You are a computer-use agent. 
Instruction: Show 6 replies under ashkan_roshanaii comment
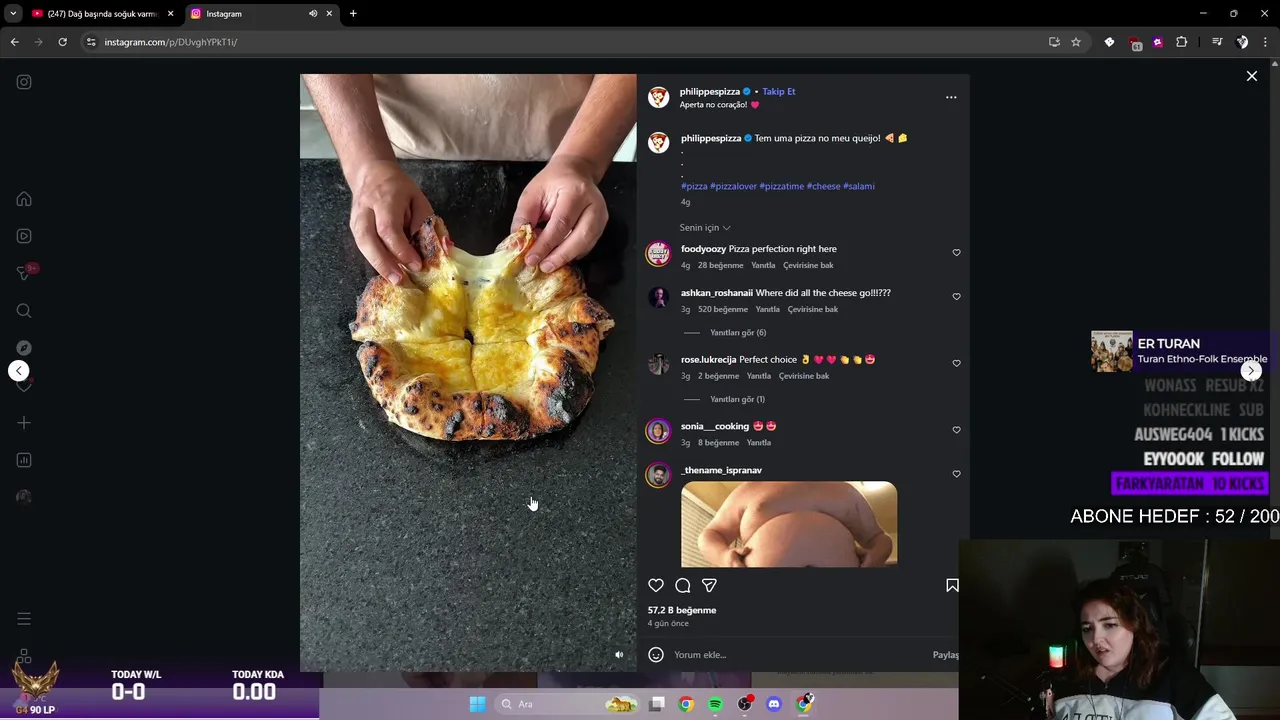pyautogui.click(x=738, y=332)
